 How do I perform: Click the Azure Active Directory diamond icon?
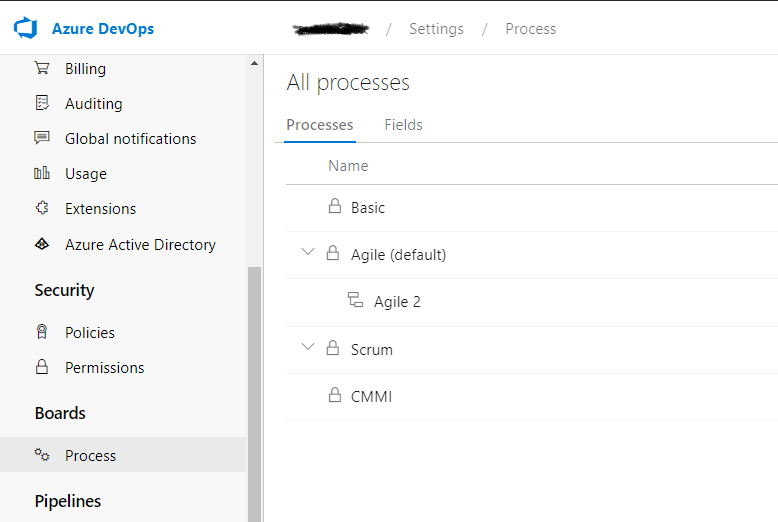[42, 244]
